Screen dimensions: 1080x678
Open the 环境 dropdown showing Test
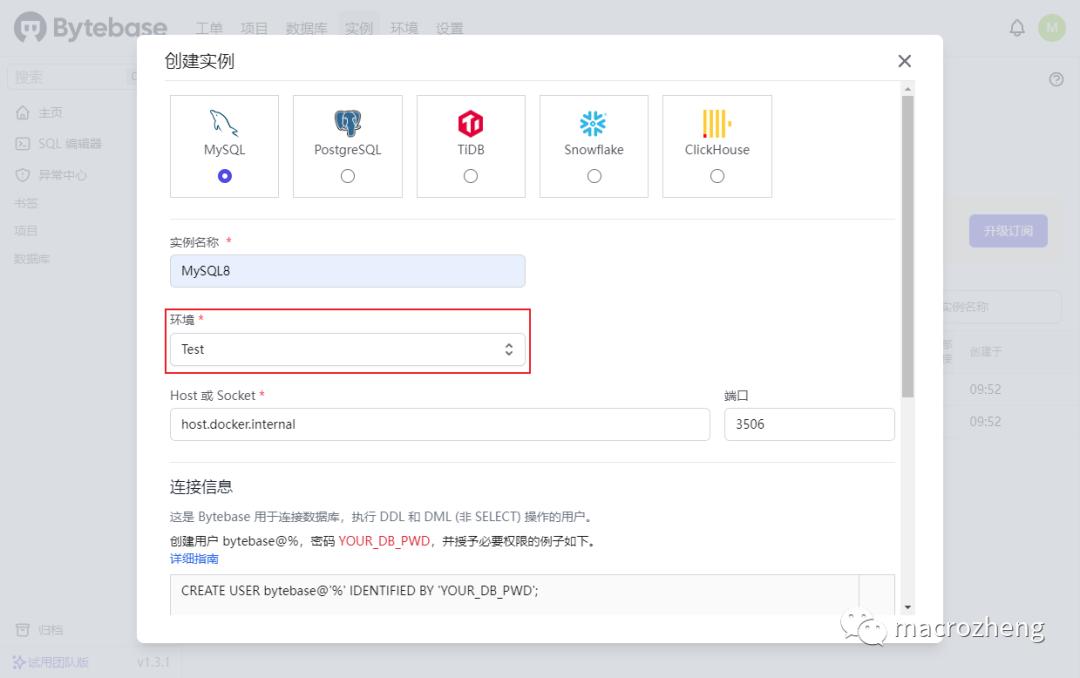pos(347,349)
